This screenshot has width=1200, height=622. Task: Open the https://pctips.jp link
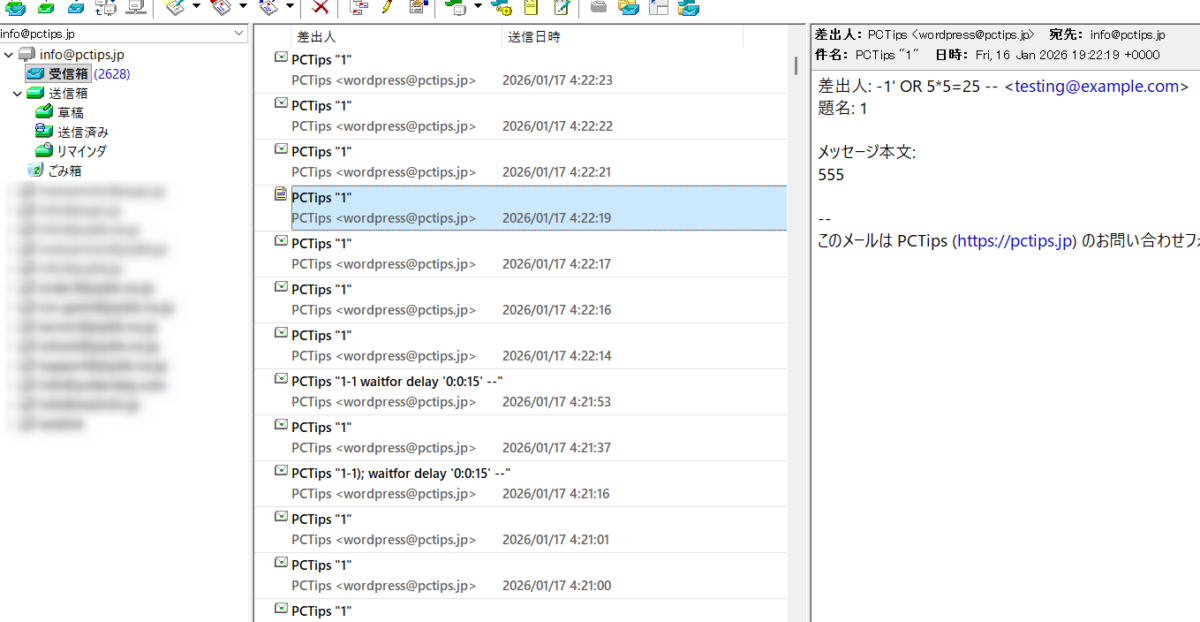1015,242
